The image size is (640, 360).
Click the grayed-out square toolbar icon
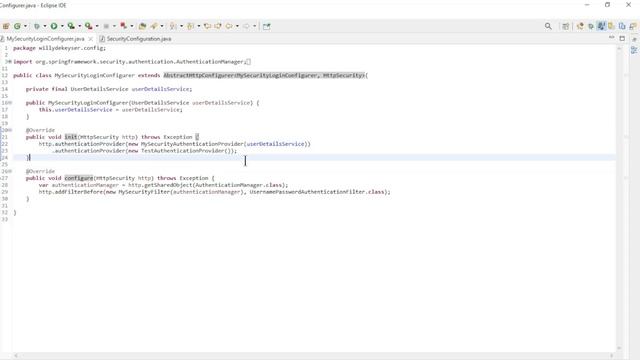tap(106, 26)
